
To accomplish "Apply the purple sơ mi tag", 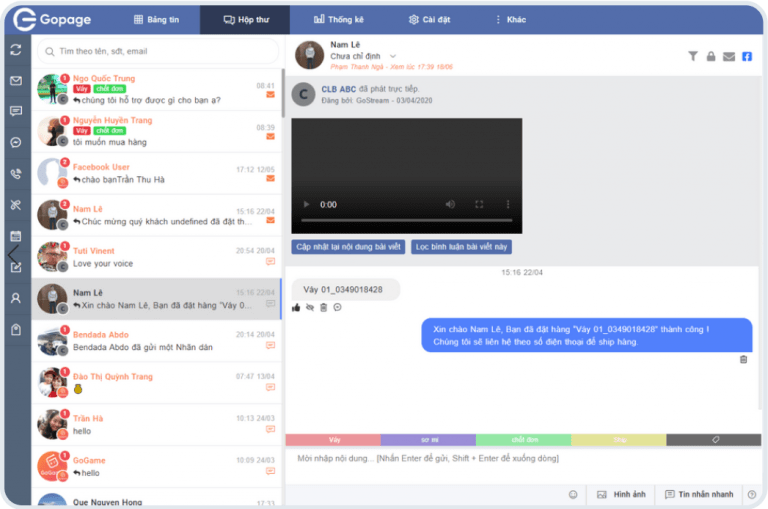I will click(428, 440).
